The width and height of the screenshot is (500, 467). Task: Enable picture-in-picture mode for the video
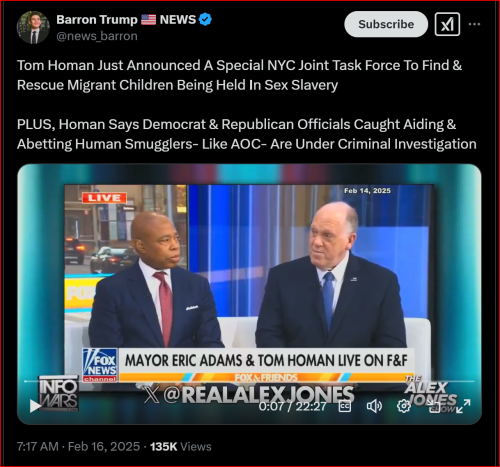(434, 407)
